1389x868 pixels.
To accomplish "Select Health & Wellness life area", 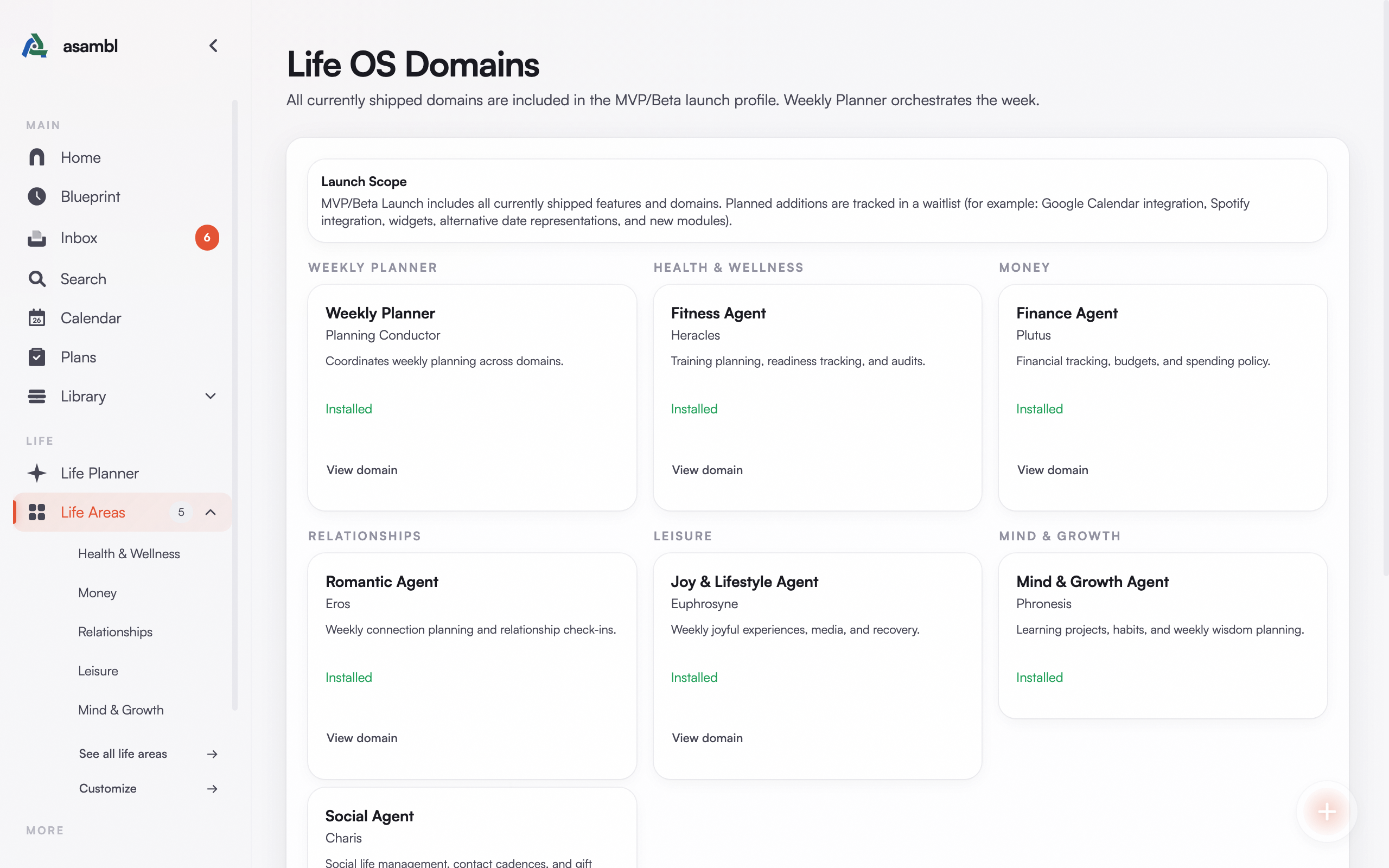I will (129, 553).
